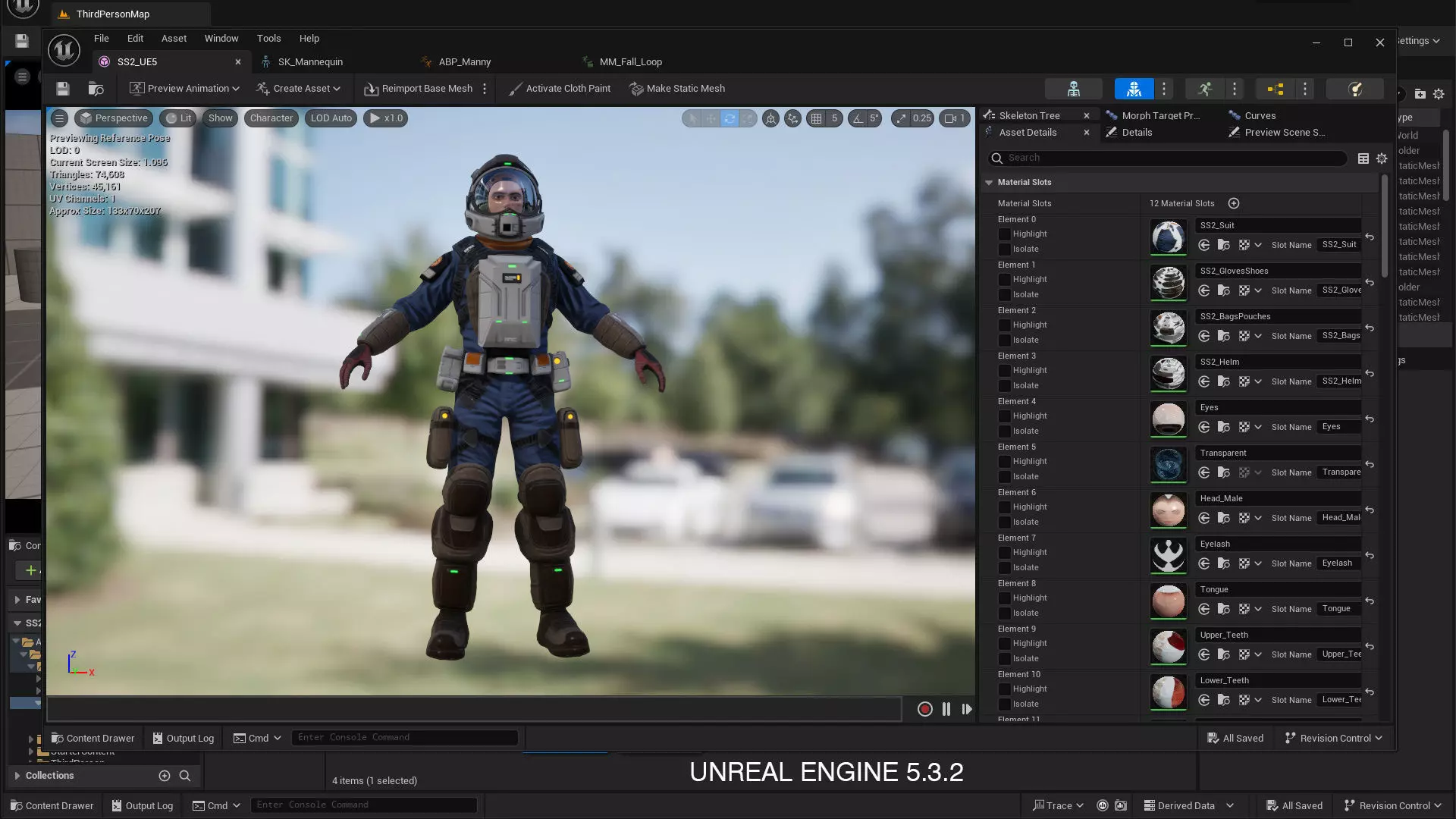Click Save icon in mesh editor toolbar
This screenshot has width=1456, height=819.
pyautogui.click(x=63, y=89)
